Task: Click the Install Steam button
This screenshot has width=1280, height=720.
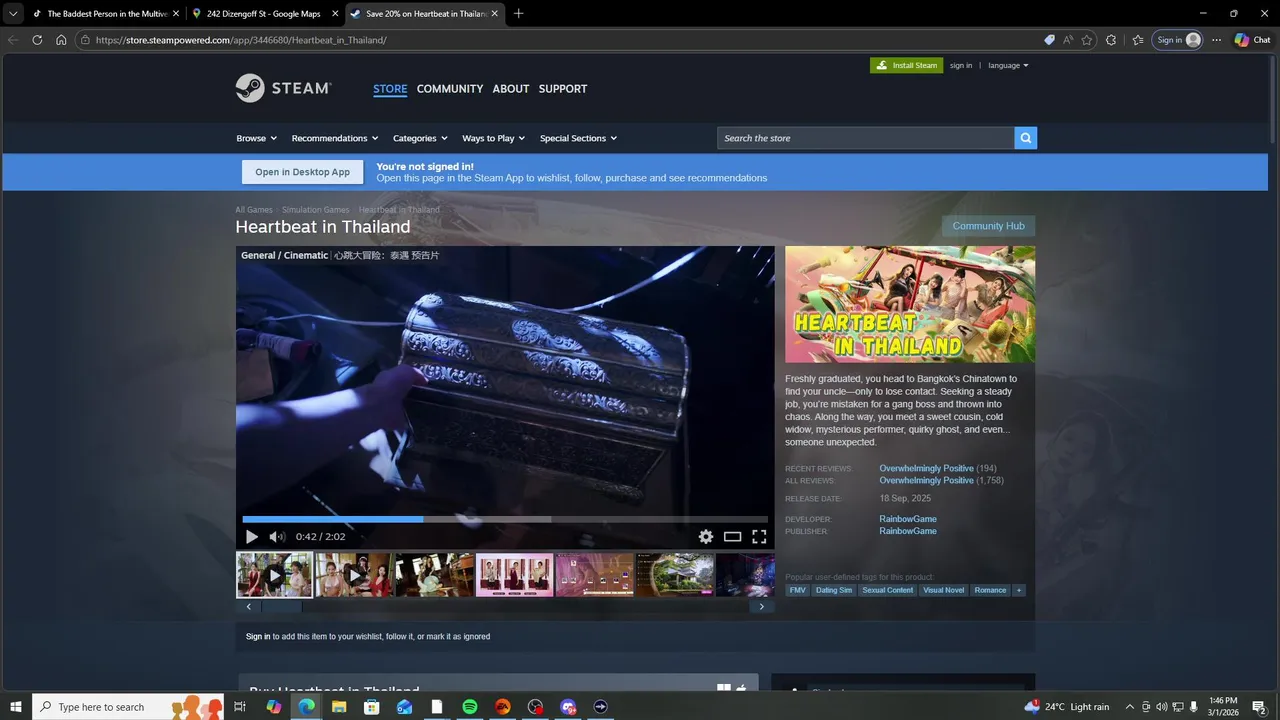Action: (907, 65)
